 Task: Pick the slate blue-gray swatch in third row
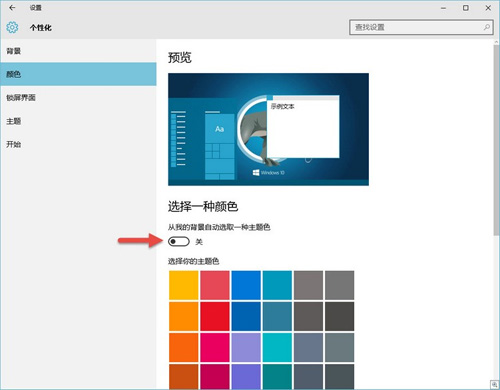tap(308, 348)
